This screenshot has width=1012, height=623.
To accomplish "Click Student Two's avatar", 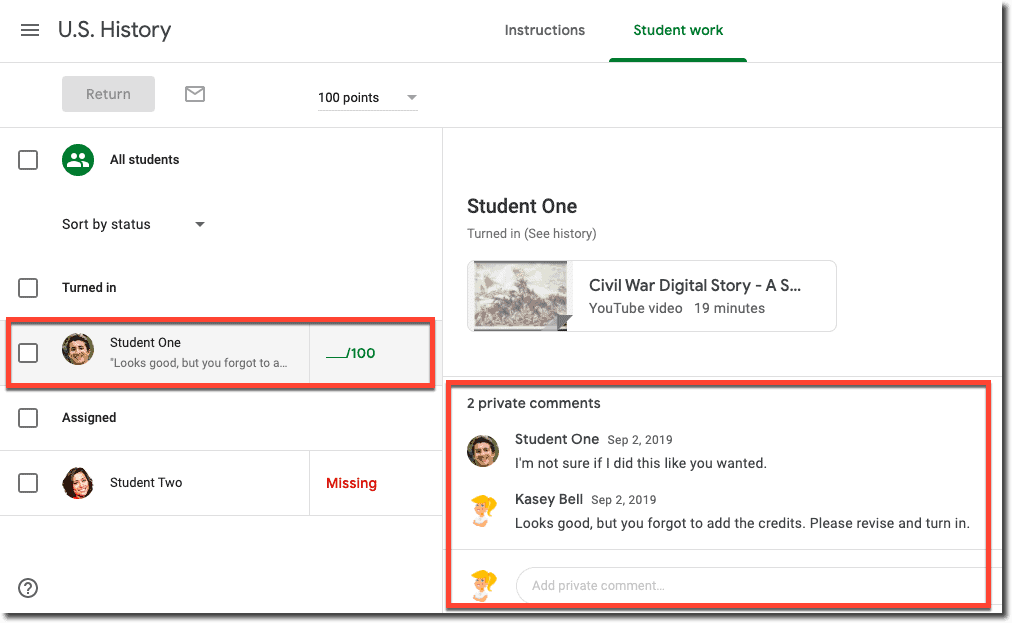I will pyautogui.click(x=77, y=482).
